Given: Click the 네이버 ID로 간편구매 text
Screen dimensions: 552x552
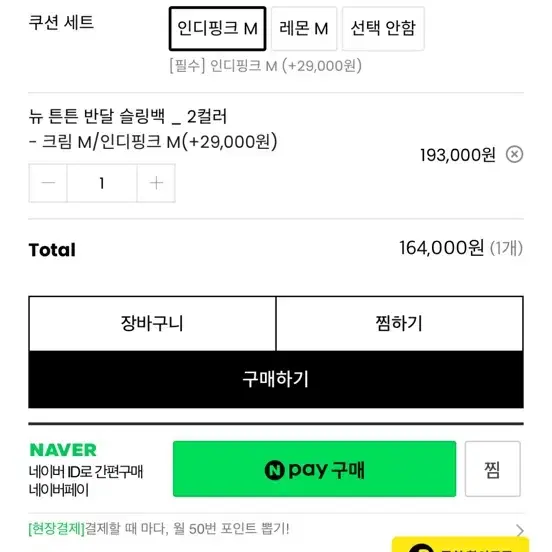Looking at the screenshot, I should tap(86, 472).
